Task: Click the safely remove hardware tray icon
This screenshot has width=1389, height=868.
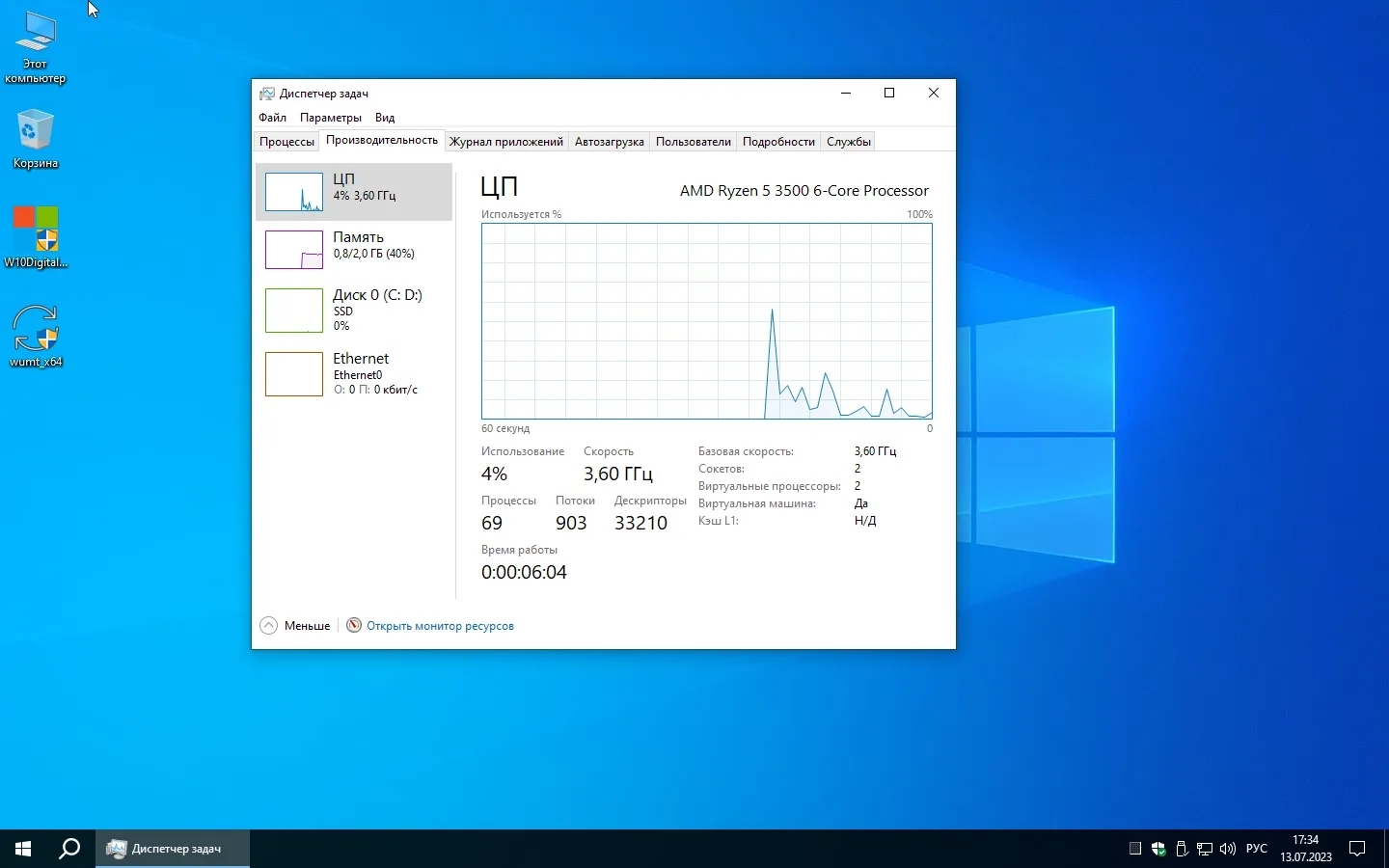Action: (1182, 849)
